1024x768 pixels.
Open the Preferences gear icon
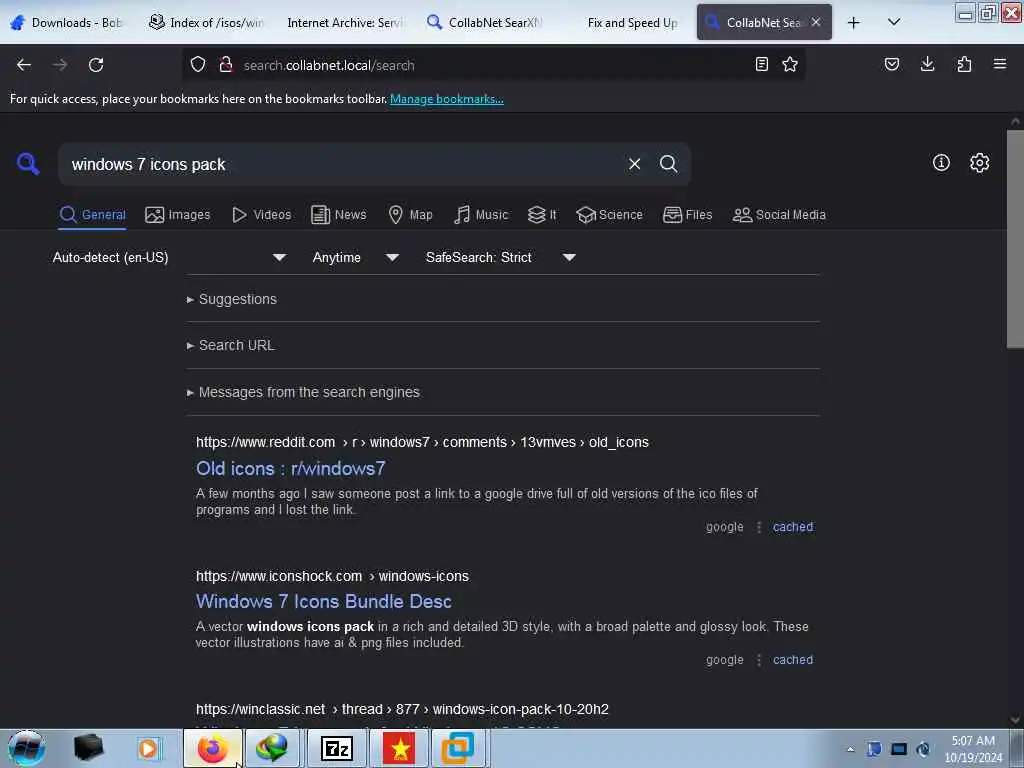point(980,163)
